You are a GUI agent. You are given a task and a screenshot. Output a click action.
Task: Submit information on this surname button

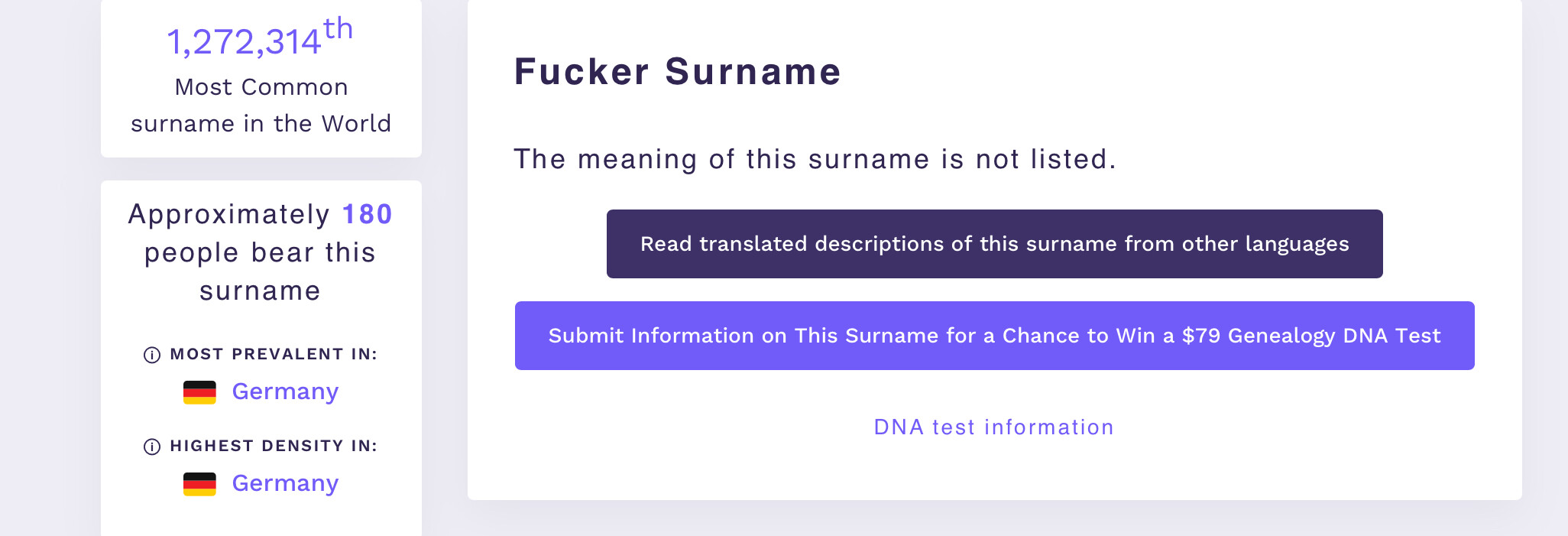(994, 336)
